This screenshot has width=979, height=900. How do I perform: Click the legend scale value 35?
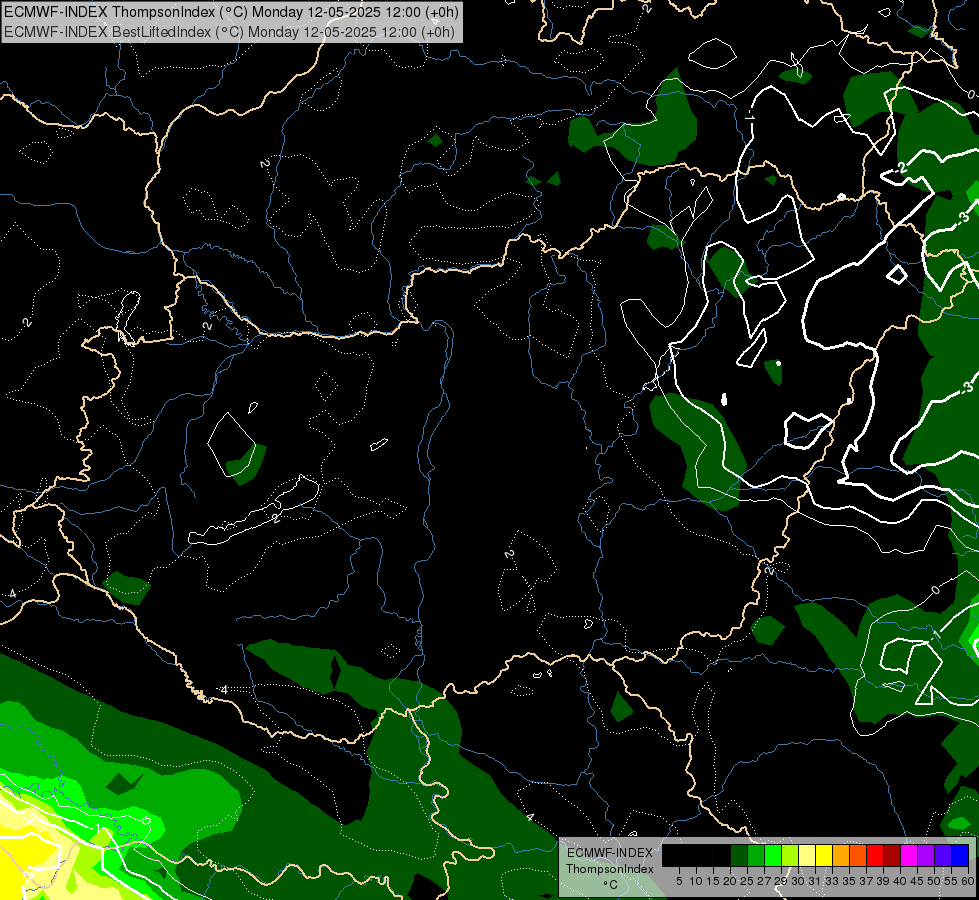[x=850, y=881]
